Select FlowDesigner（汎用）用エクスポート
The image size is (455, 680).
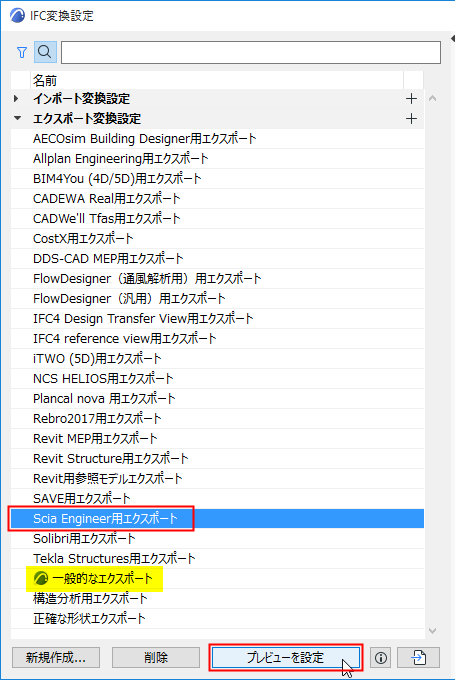click(x=217, y=298)
